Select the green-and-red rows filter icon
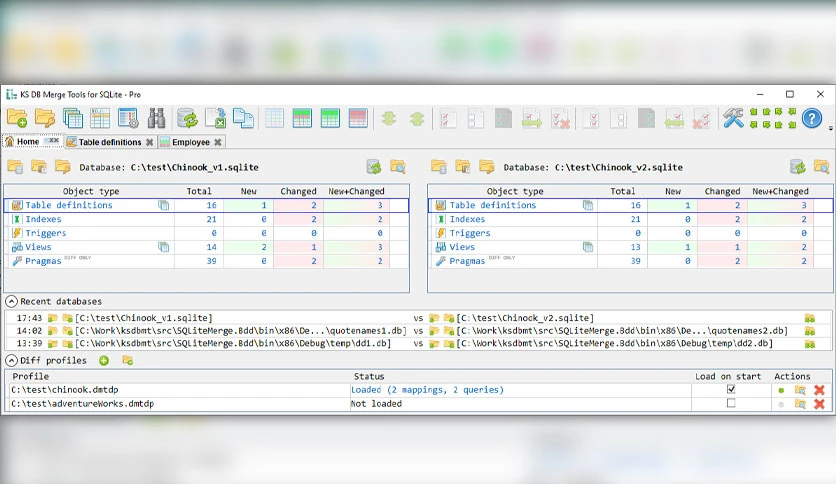Viewport: 836px width, 484px height. tap(302, 118)
